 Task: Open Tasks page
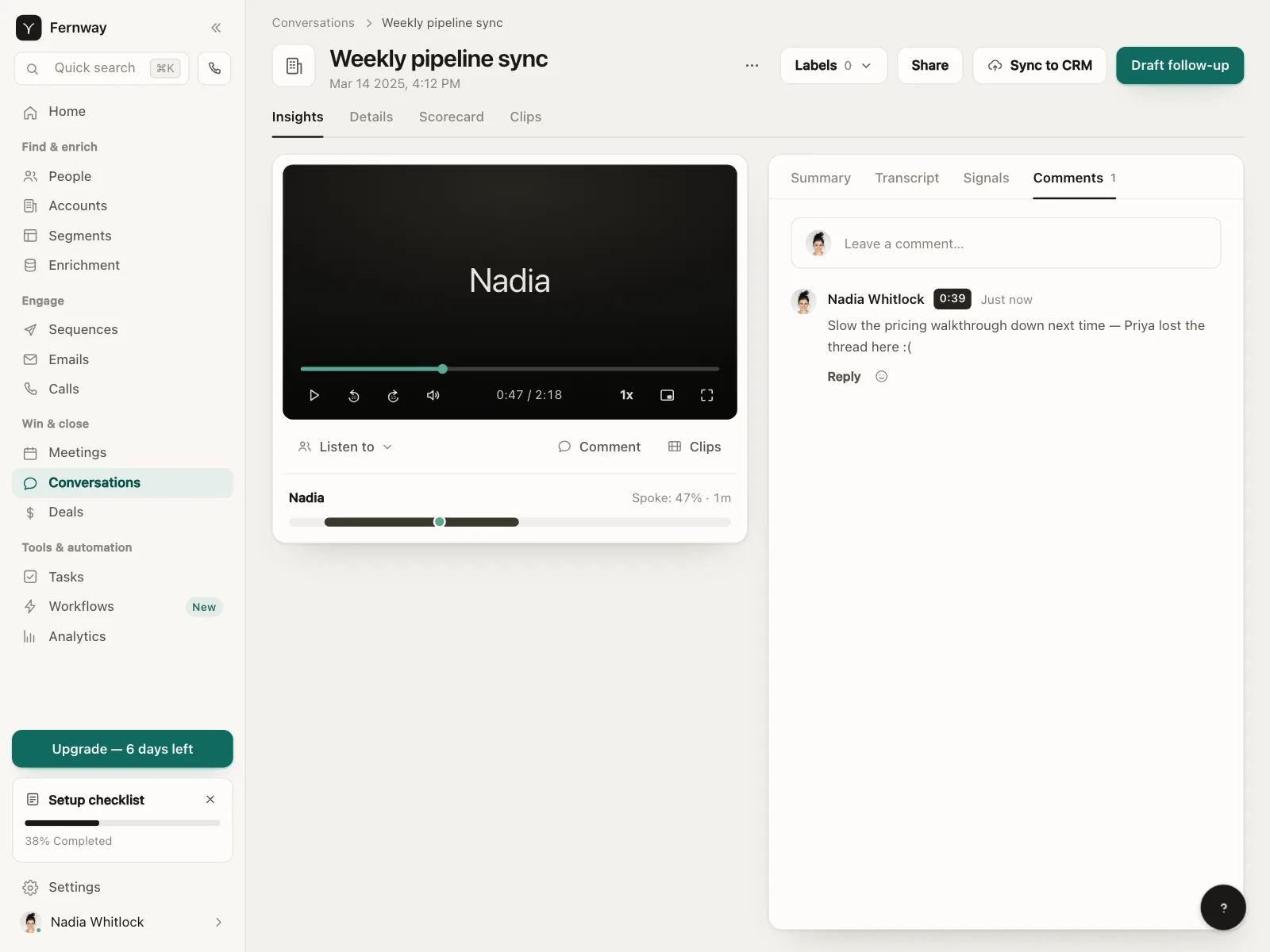pos(122,577)
